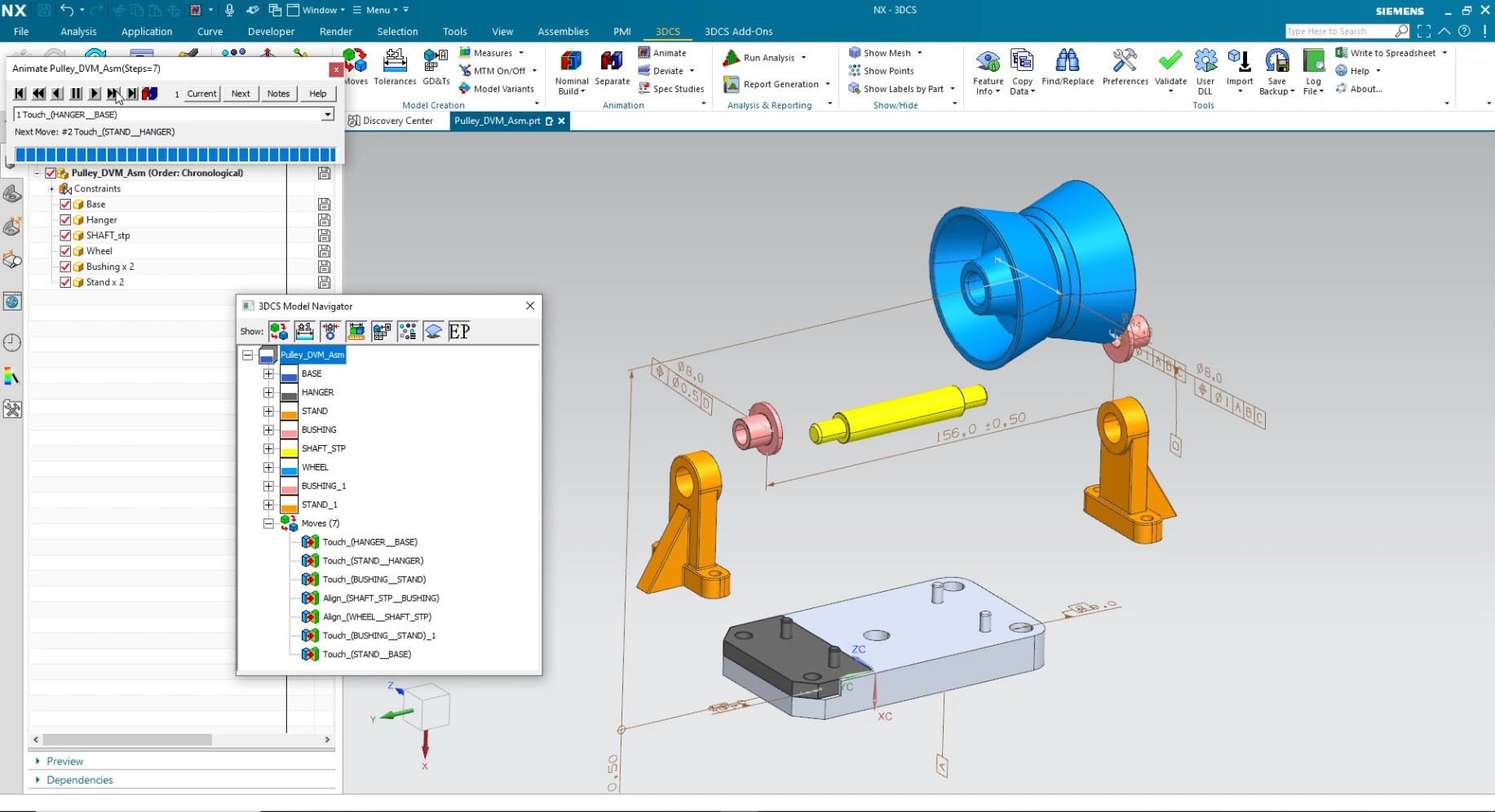The image size is (1495, 812).
Task: Click the animation progress bar
Action: pos(175,155)
